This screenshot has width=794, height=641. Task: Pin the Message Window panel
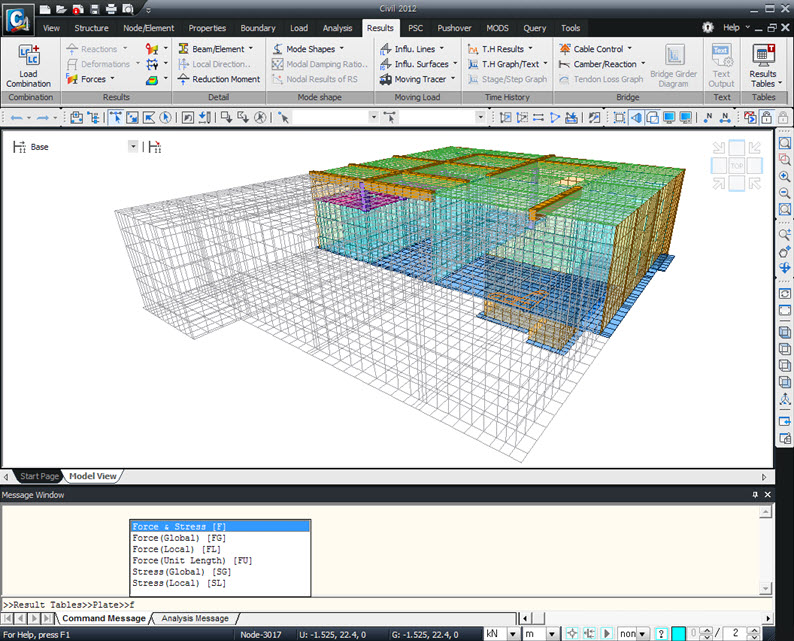pos(755,495)
